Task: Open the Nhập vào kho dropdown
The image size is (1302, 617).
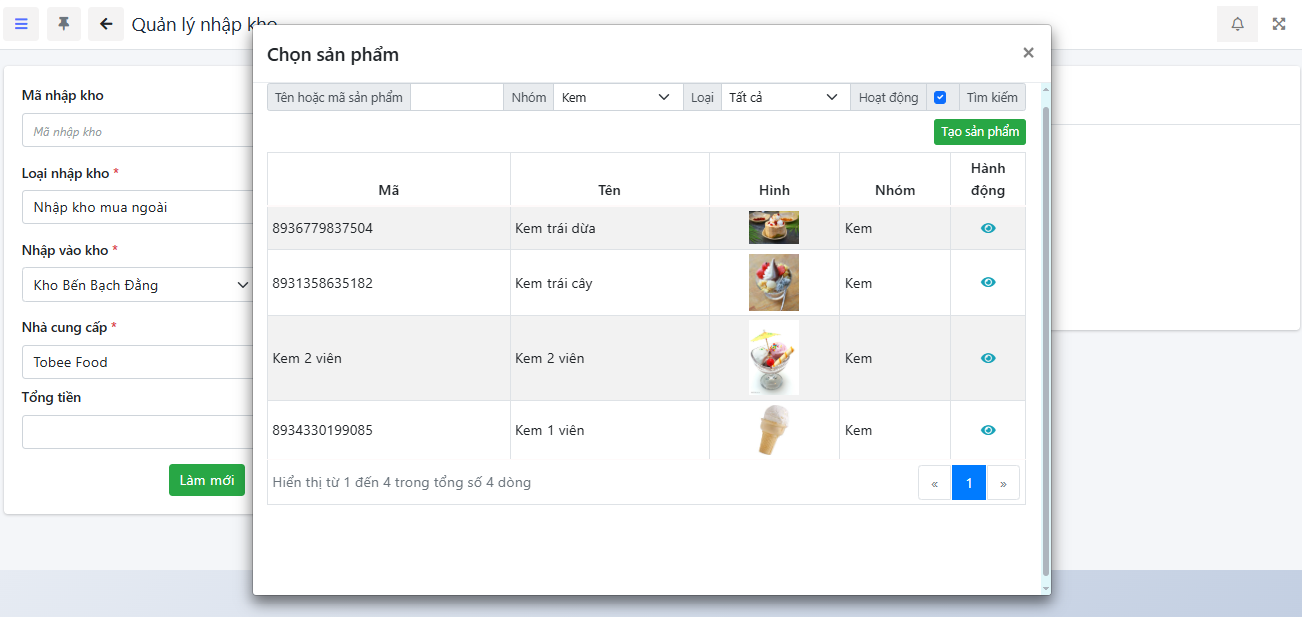Action: [x=138, y=285]
